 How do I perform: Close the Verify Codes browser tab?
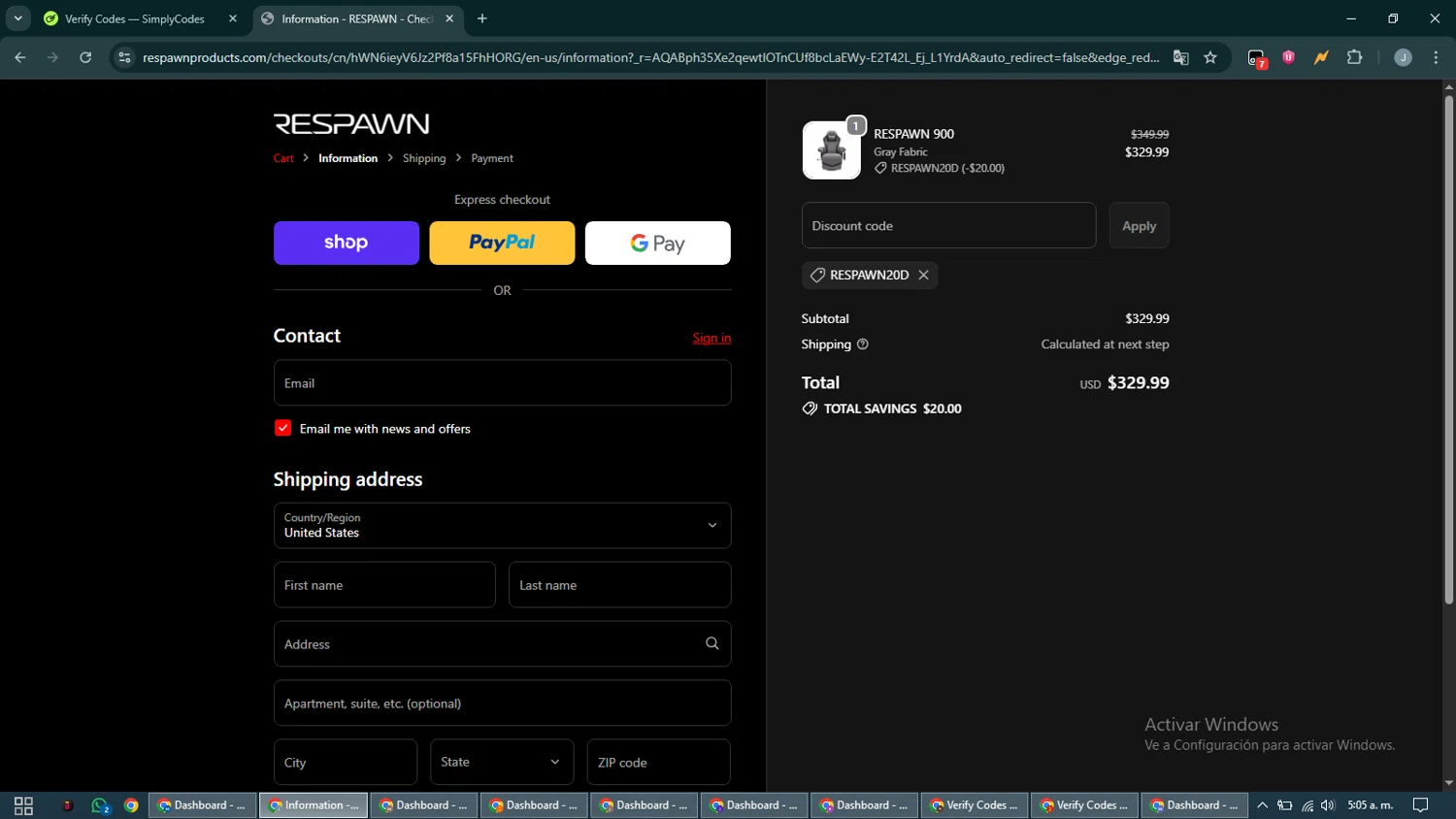tap(233, 18)
